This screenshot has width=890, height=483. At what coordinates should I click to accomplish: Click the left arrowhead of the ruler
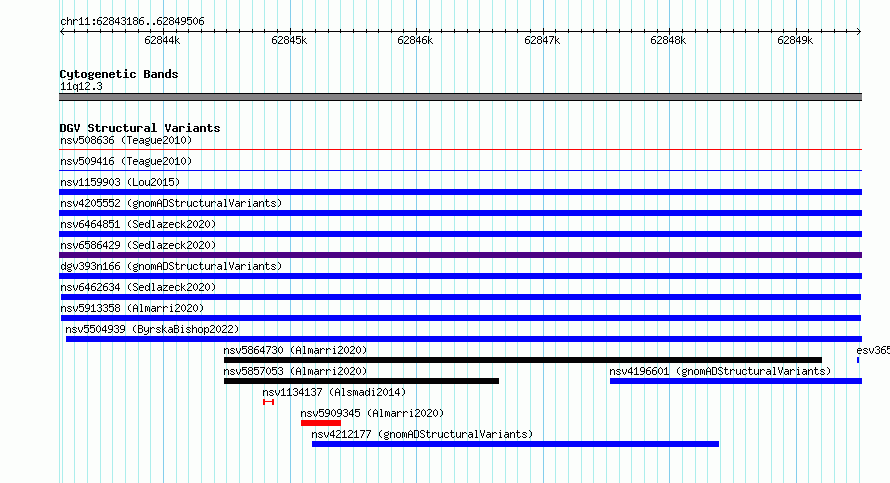point(62,31)
